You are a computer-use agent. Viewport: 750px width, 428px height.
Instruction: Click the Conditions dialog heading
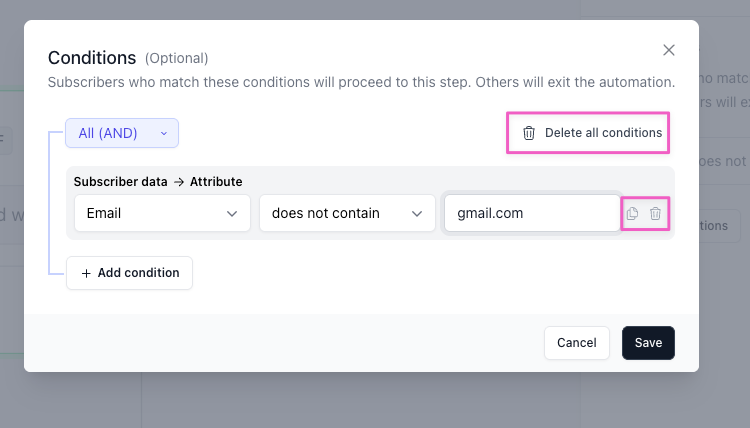click(92, 58)
